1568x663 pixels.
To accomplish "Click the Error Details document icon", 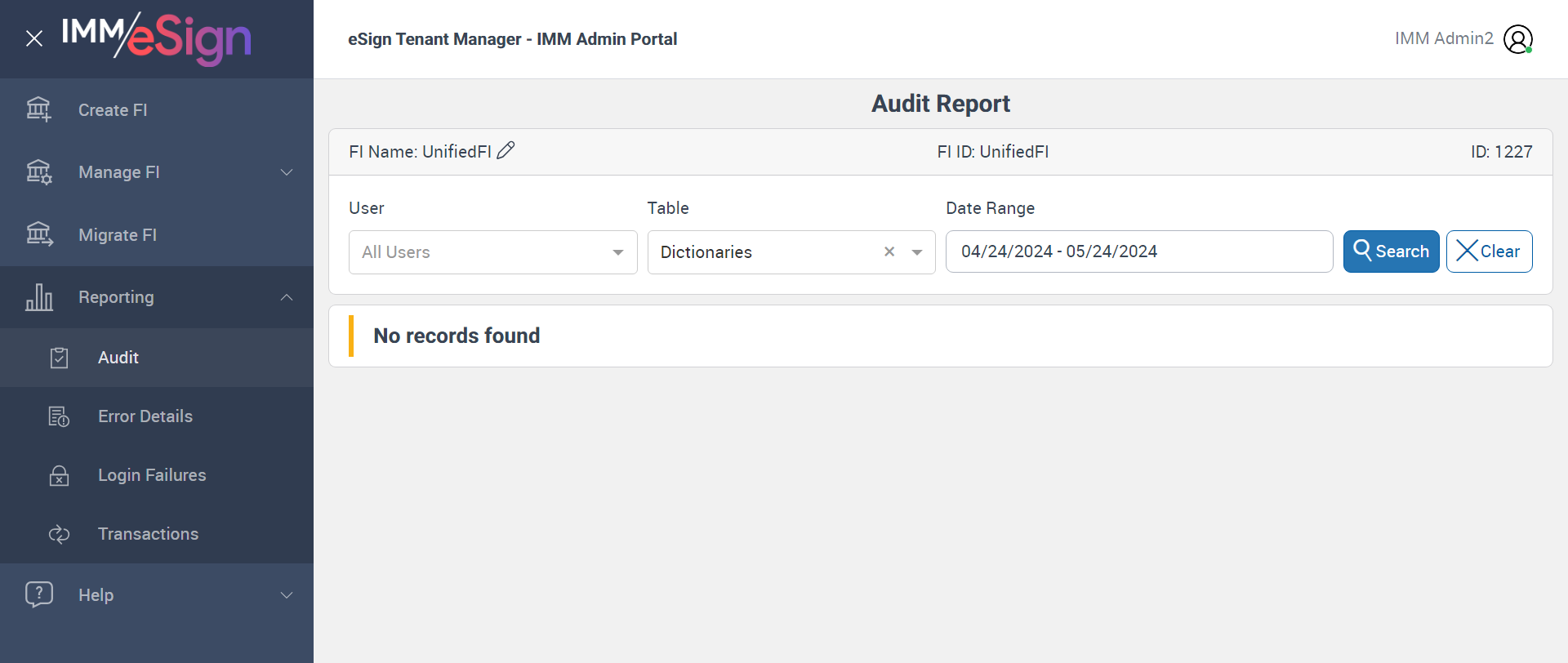I will 59,416.
